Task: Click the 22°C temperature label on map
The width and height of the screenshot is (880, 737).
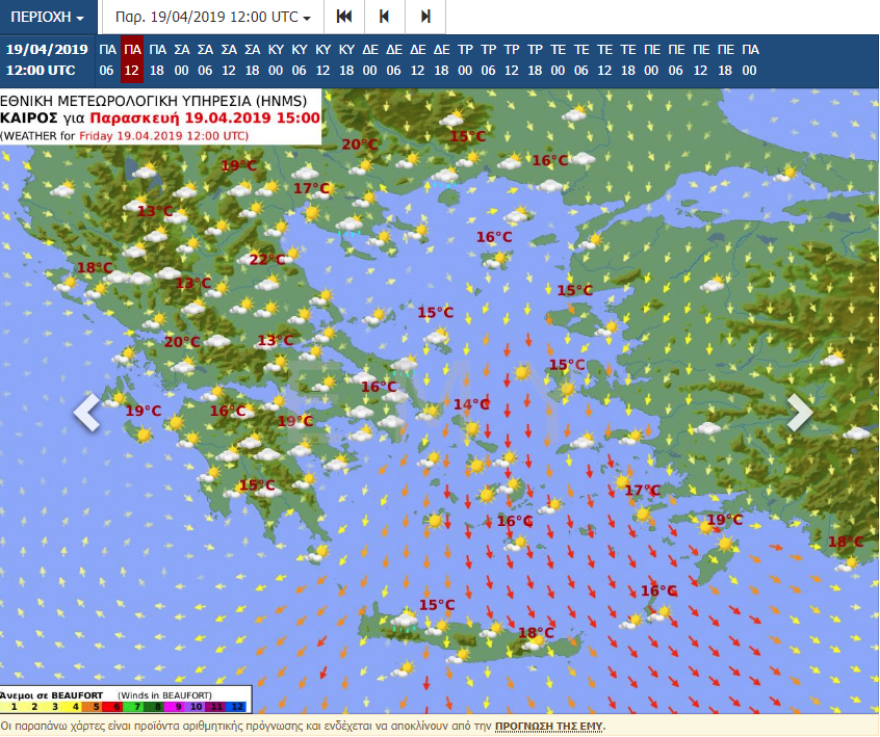Action: (x=266, y=260)
